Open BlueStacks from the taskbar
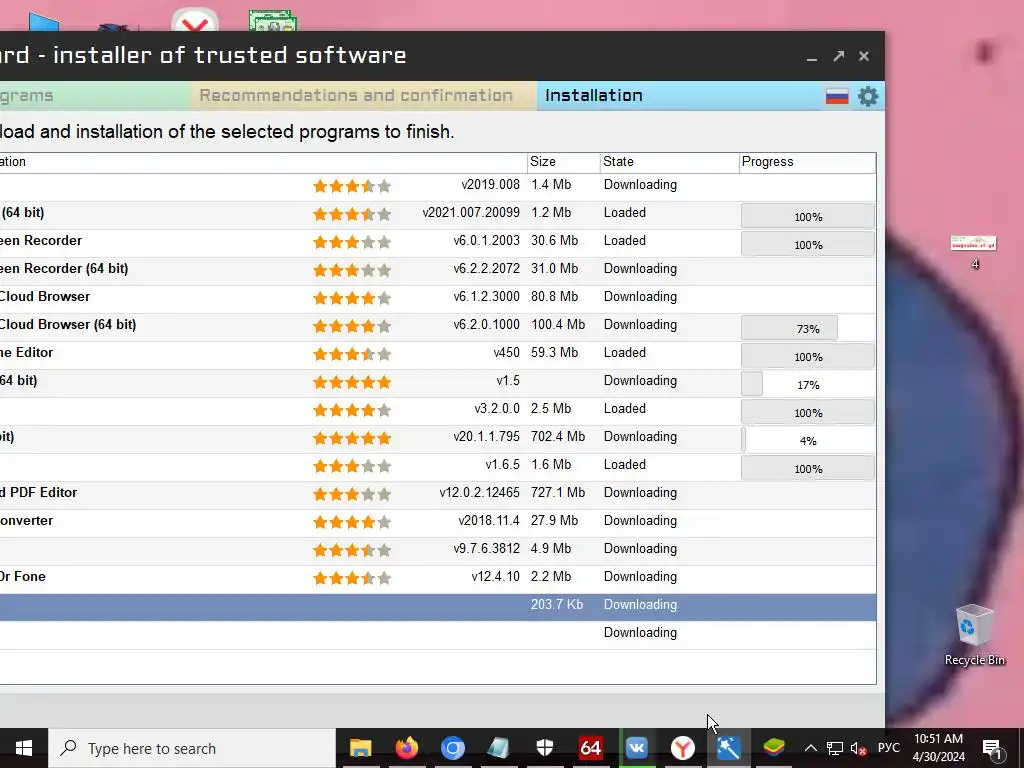1024x768 pixels. tap(774, 748)
